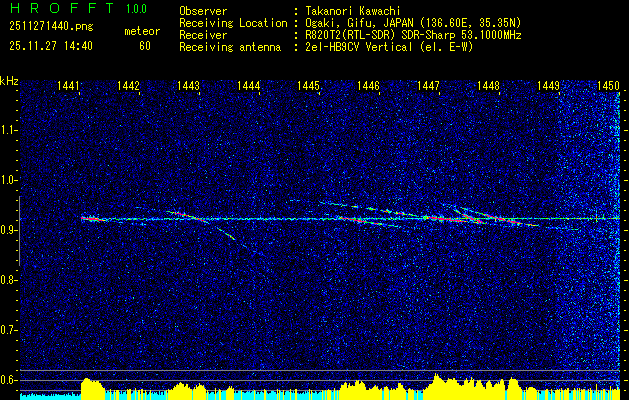Click the 1443 time axis marker
The image size is (629, 400).
pos(188,85)
